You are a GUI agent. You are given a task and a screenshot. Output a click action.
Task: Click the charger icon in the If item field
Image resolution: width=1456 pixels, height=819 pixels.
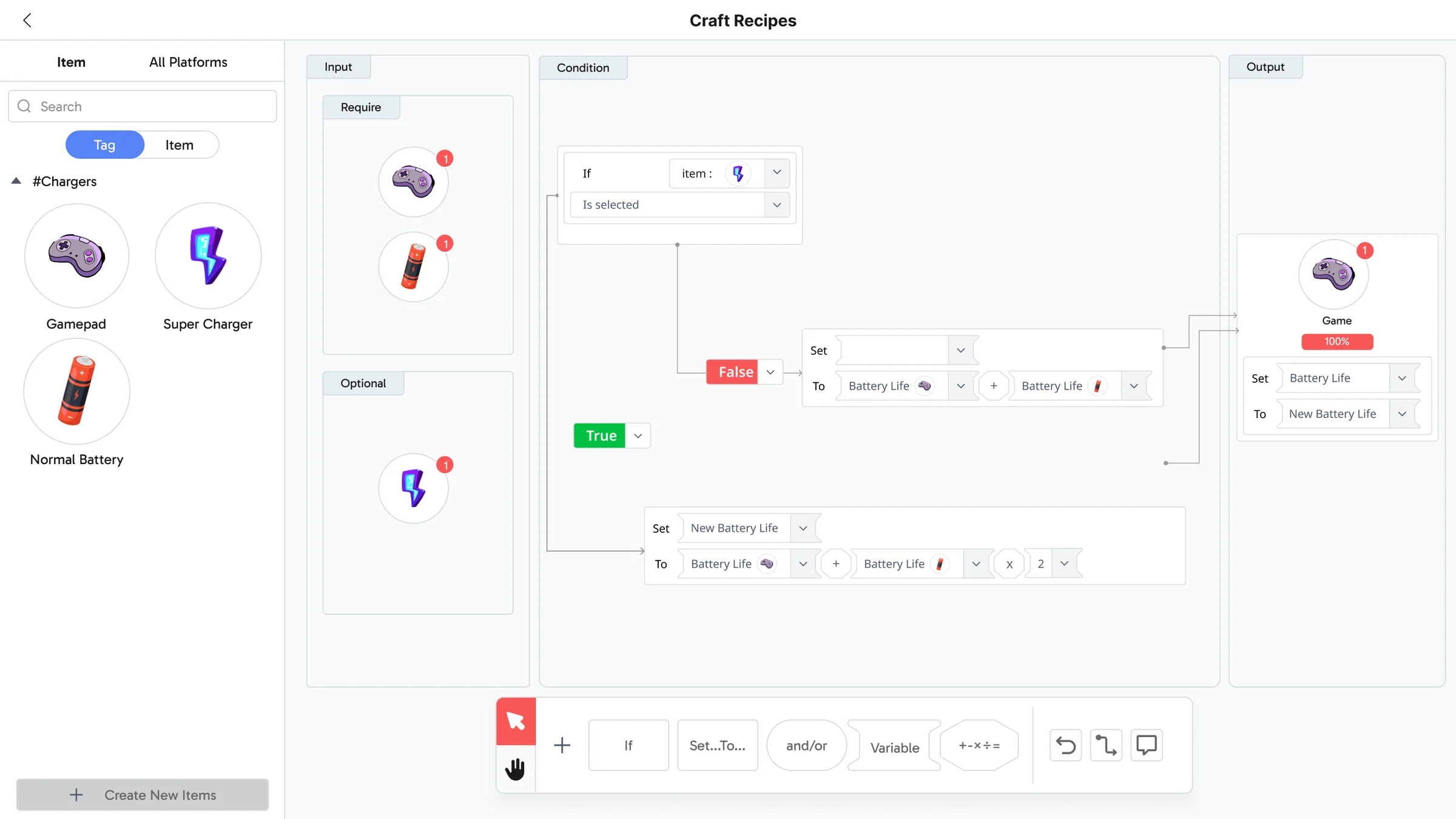(x=738, y=174)
